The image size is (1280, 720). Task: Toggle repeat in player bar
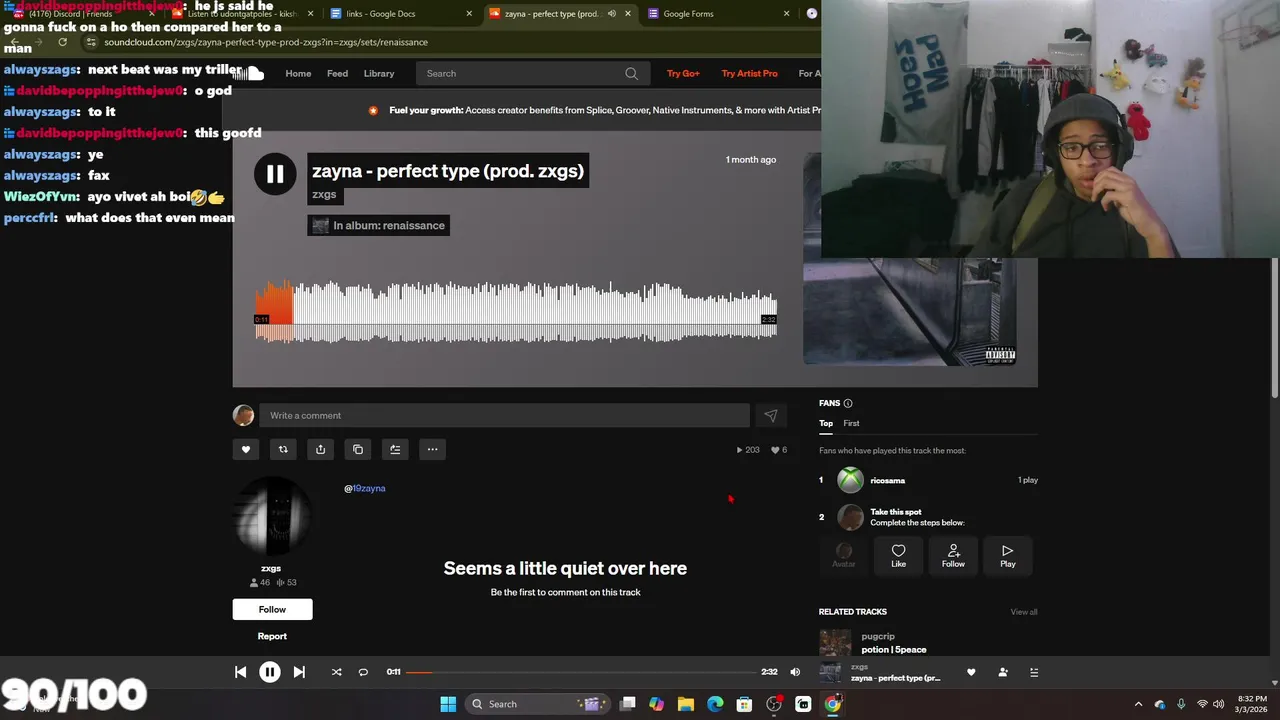pyautogui.click(x=363, y=672)
